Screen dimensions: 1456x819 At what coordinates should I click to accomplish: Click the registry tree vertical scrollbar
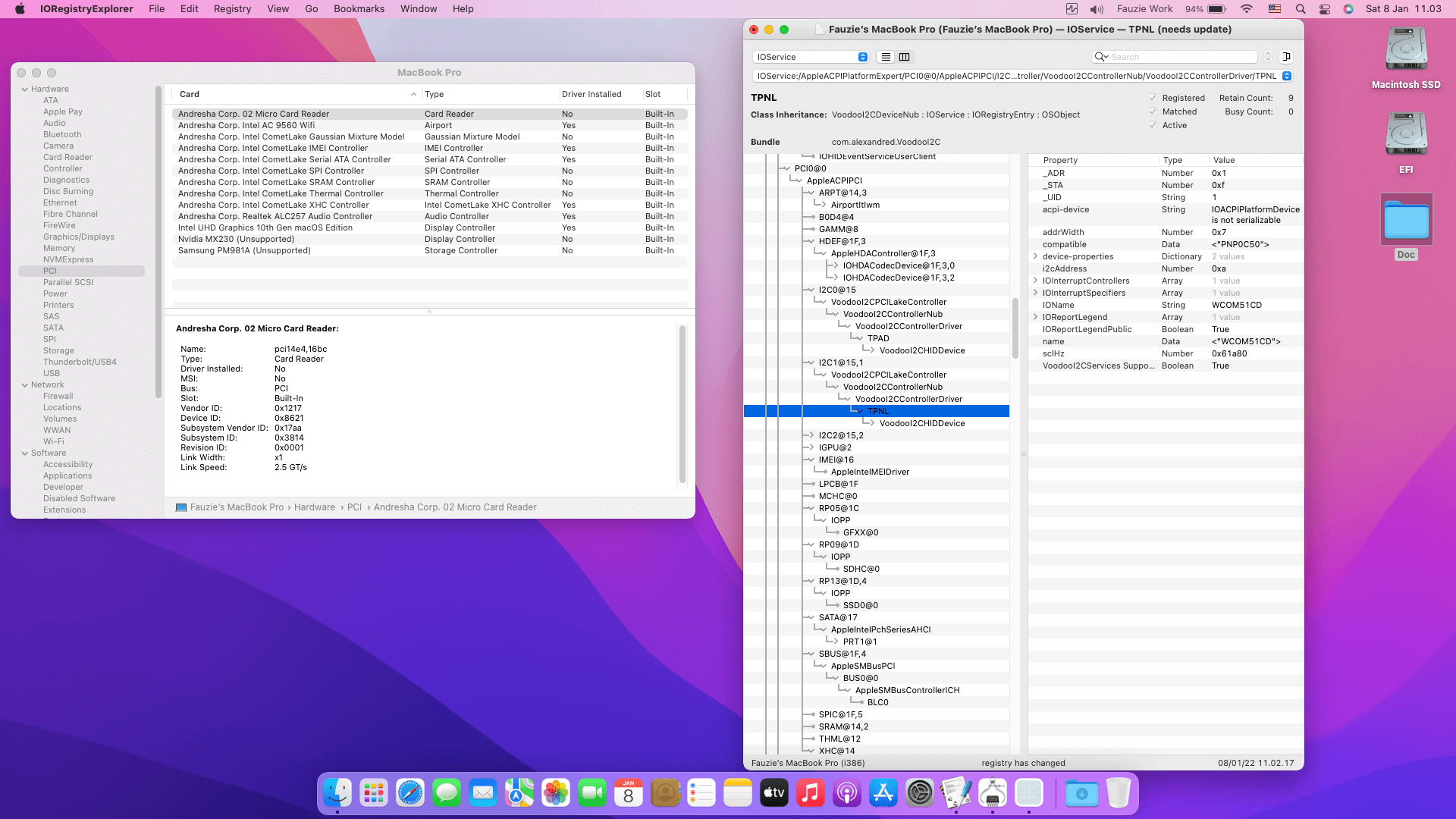pyautogui.click(x=1015, y=328)
